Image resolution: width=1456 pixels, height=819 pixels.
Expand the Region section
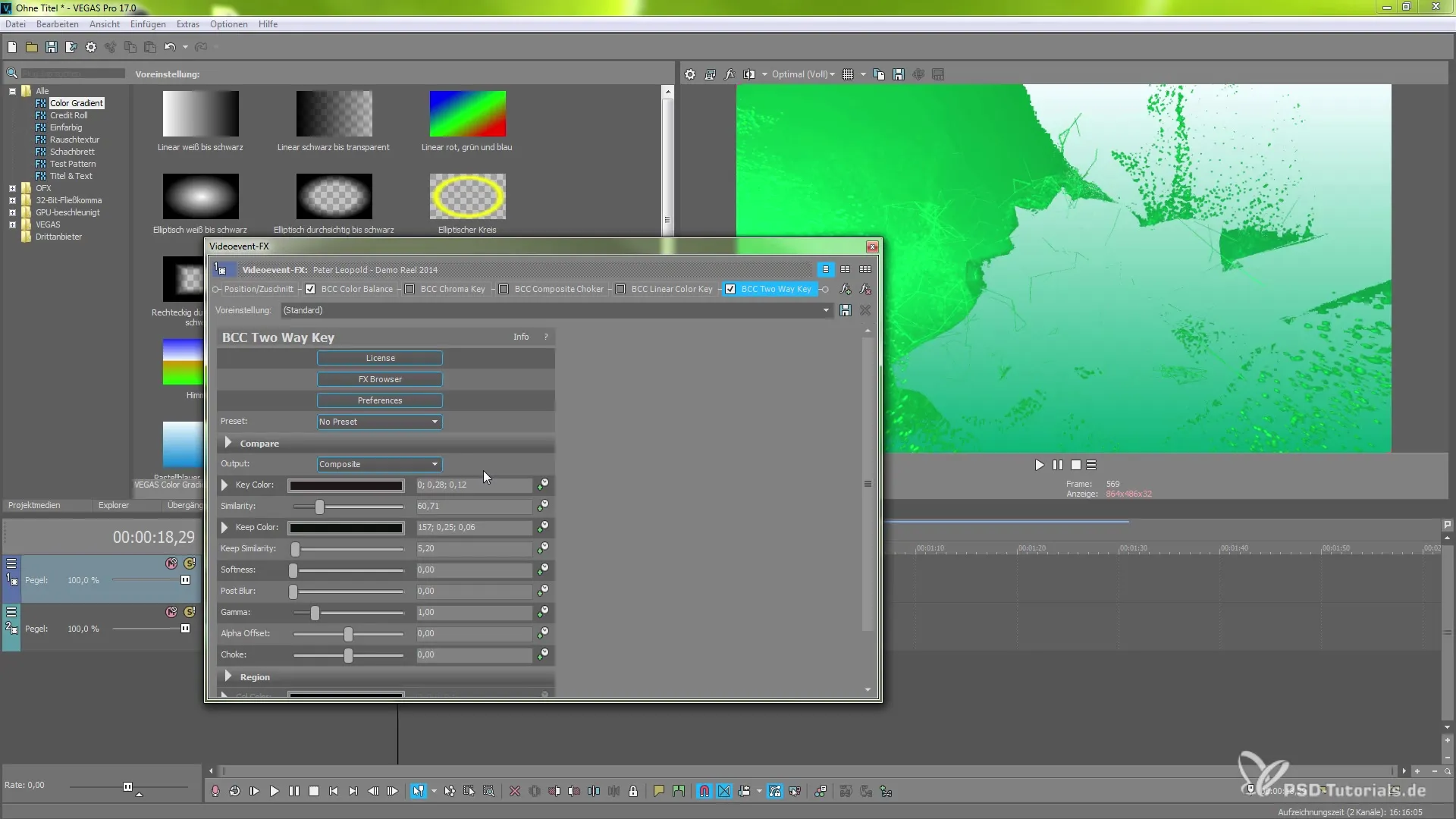coord(228,676)
